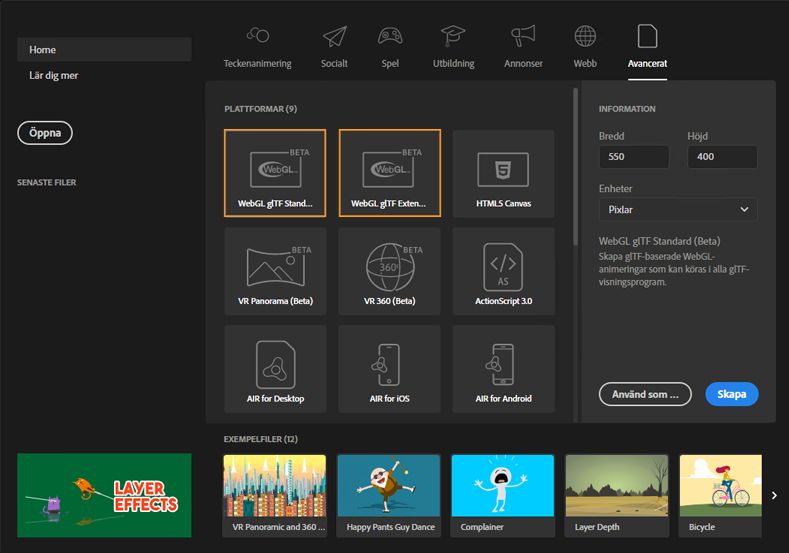The width and height of the screenshot is (789, 553).
Task: Choose AIR for iOS platform
Action: [389, 369]
